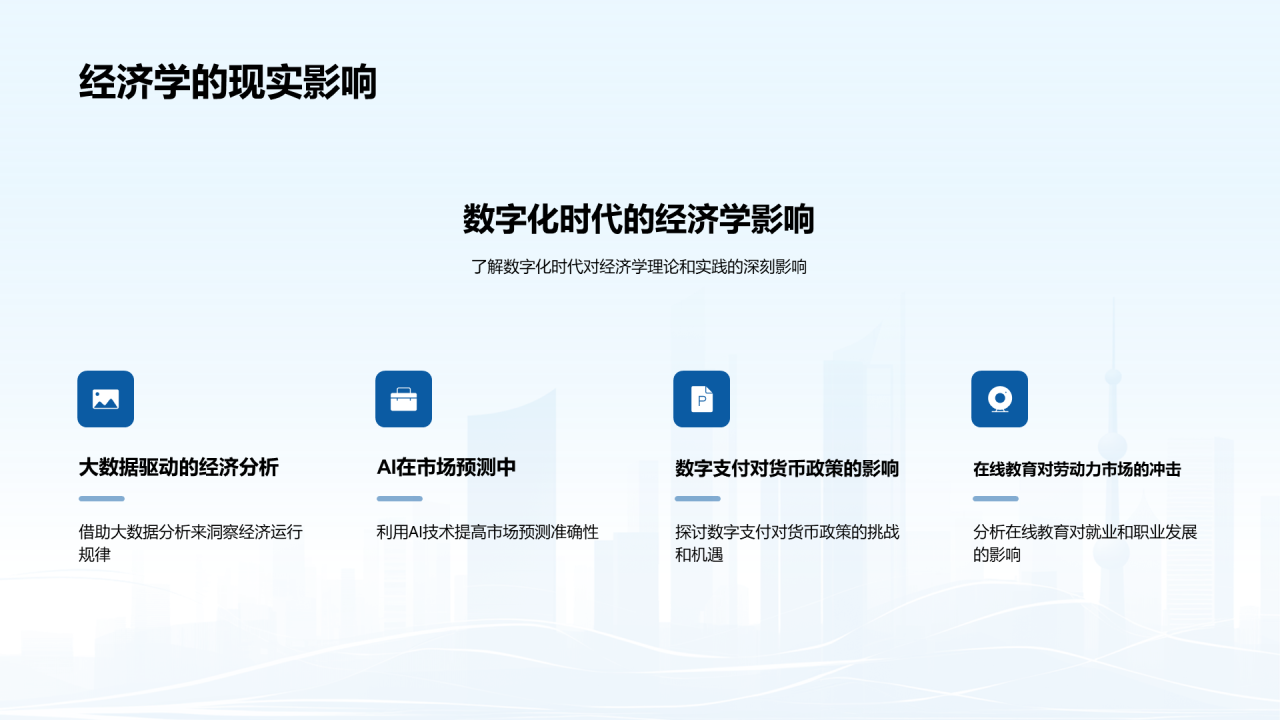1280x720 pixels.
Task: Select the heading 数字化时代的经济学影响
Action: point(640,218)
